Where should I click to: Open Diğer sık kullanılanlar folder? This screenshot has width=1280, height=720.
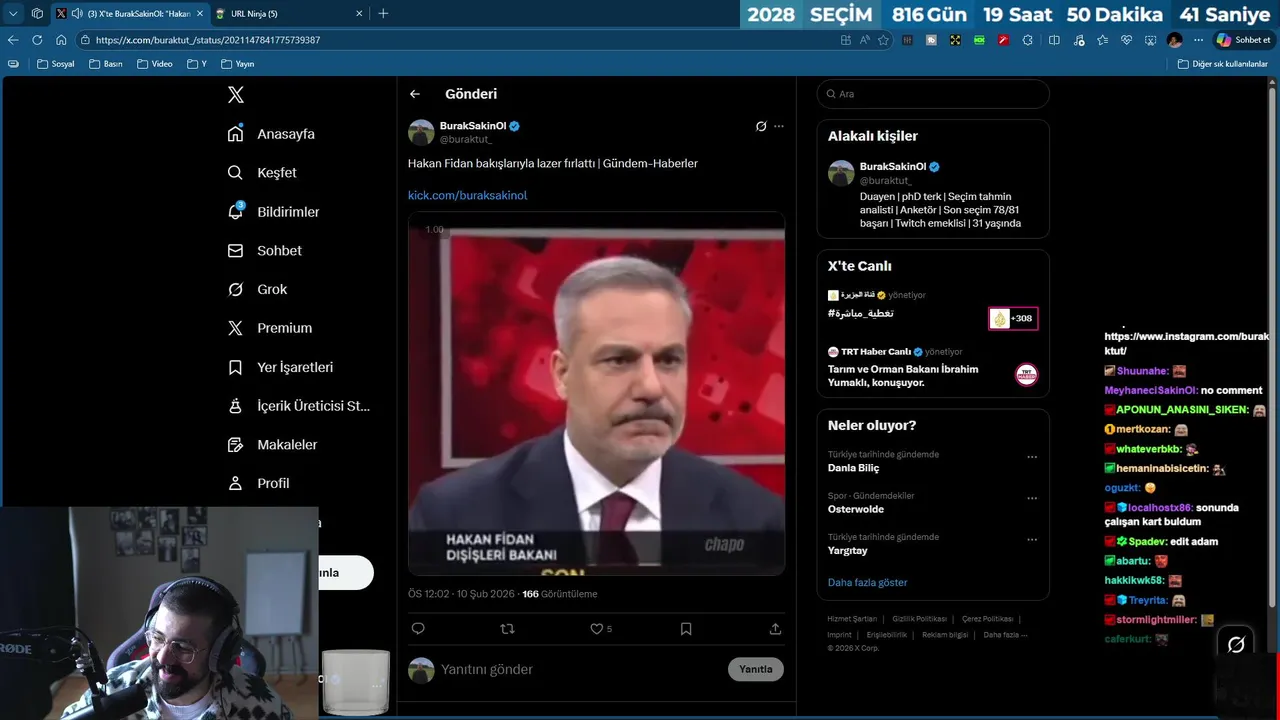[1222, 64]
